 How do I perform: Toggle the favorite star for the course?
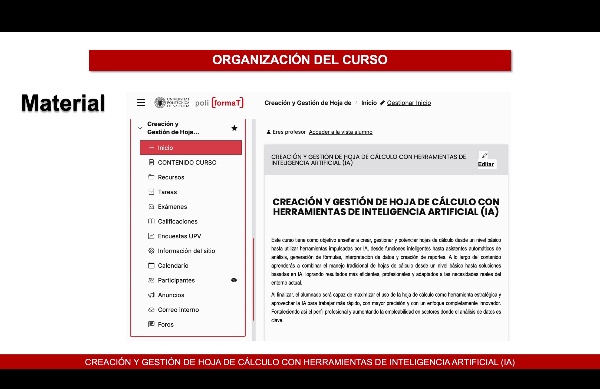[x=234, y=128]
